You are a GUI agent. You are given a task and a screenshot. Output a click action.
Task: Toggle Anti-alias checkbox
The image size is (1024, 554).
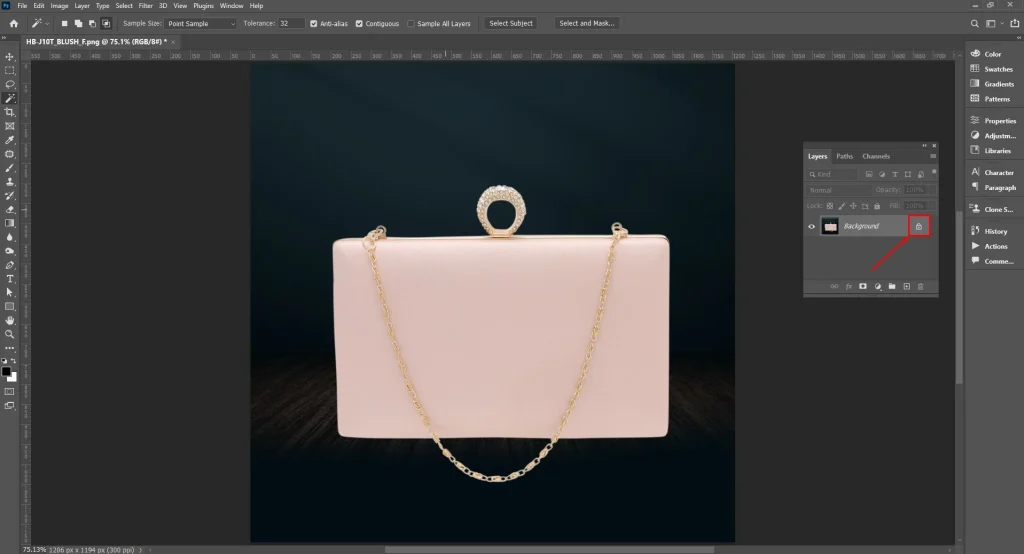[313, 24]
